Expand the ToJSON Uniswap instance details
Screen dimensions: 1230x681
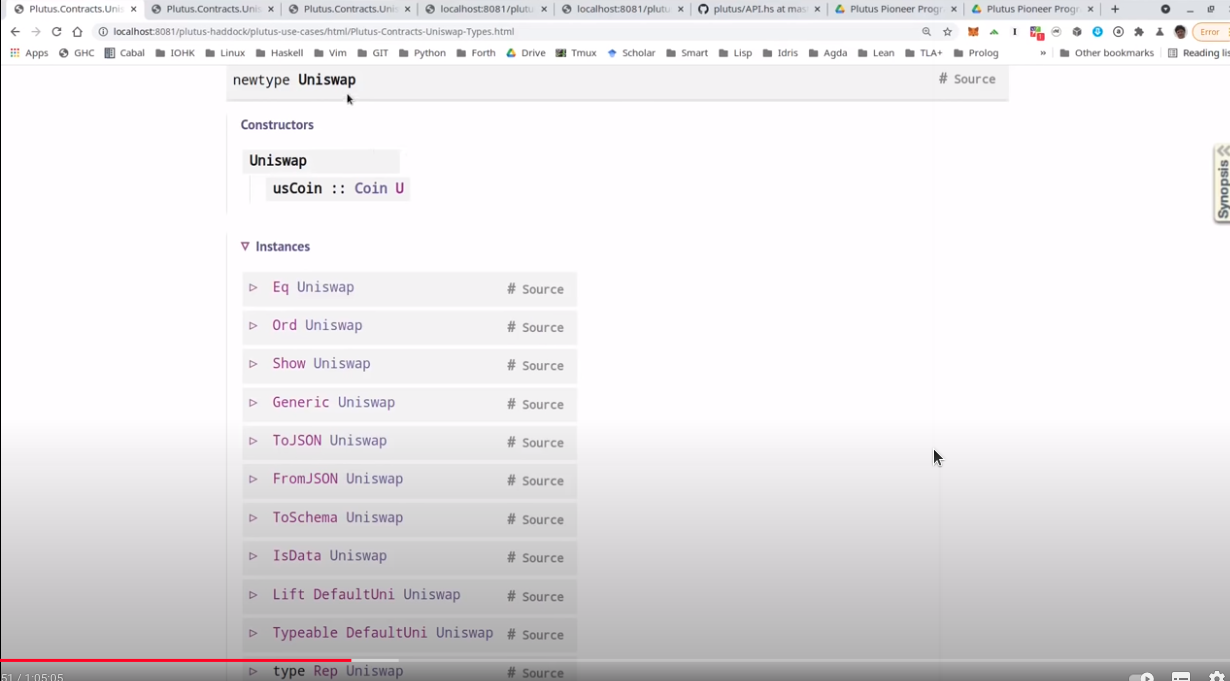pyautogui.click(x=253, y=441)
